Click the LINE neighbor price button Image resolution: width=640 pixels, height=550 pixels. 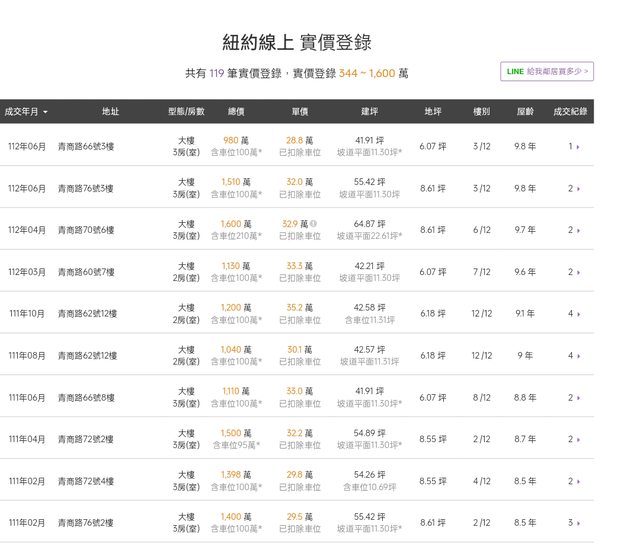pyautogui.click(x=548, y=71)
